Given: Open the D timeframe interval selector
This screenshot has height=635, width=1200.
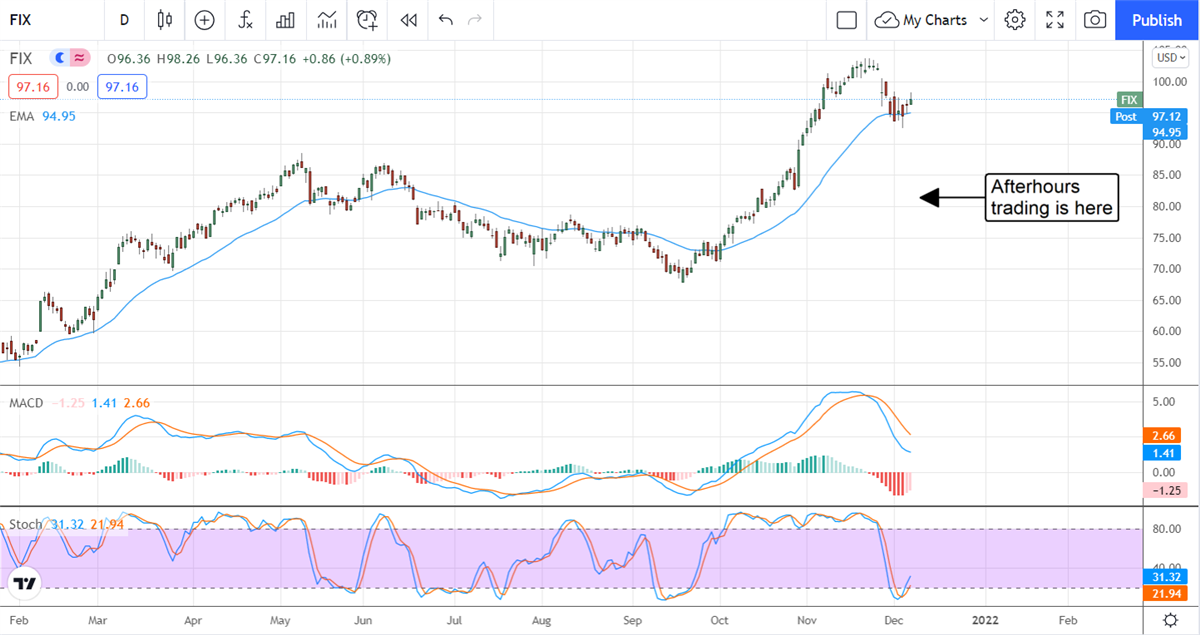Looking at the screenshot, I should click(124, 20).
